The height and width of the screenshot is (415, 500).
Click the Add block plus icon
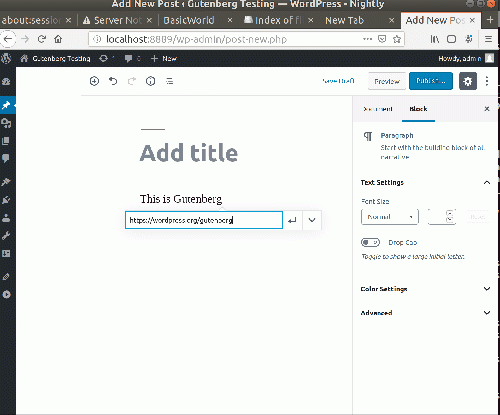click(x=94, y=81)
